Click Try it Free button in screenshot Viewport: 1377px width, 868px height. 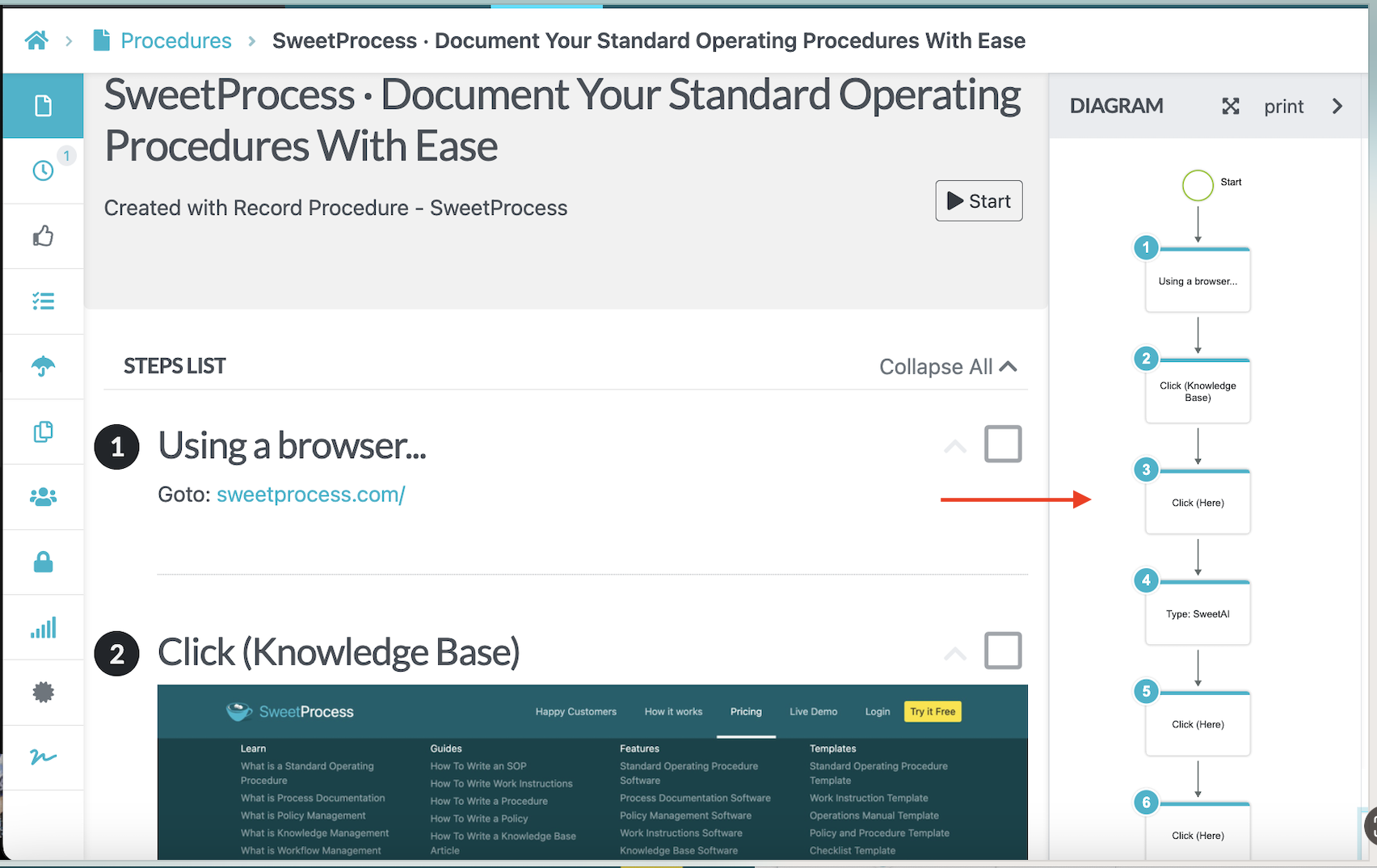tap(933, 711)
